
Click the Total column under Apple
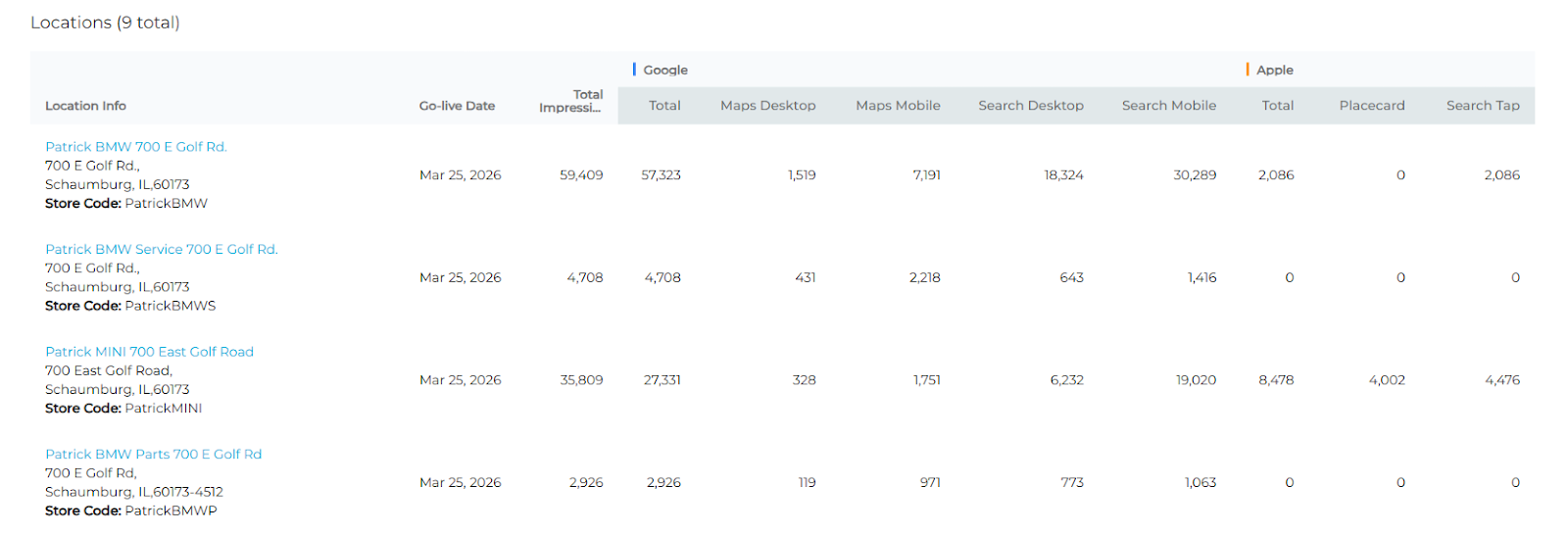(1277, 106)
